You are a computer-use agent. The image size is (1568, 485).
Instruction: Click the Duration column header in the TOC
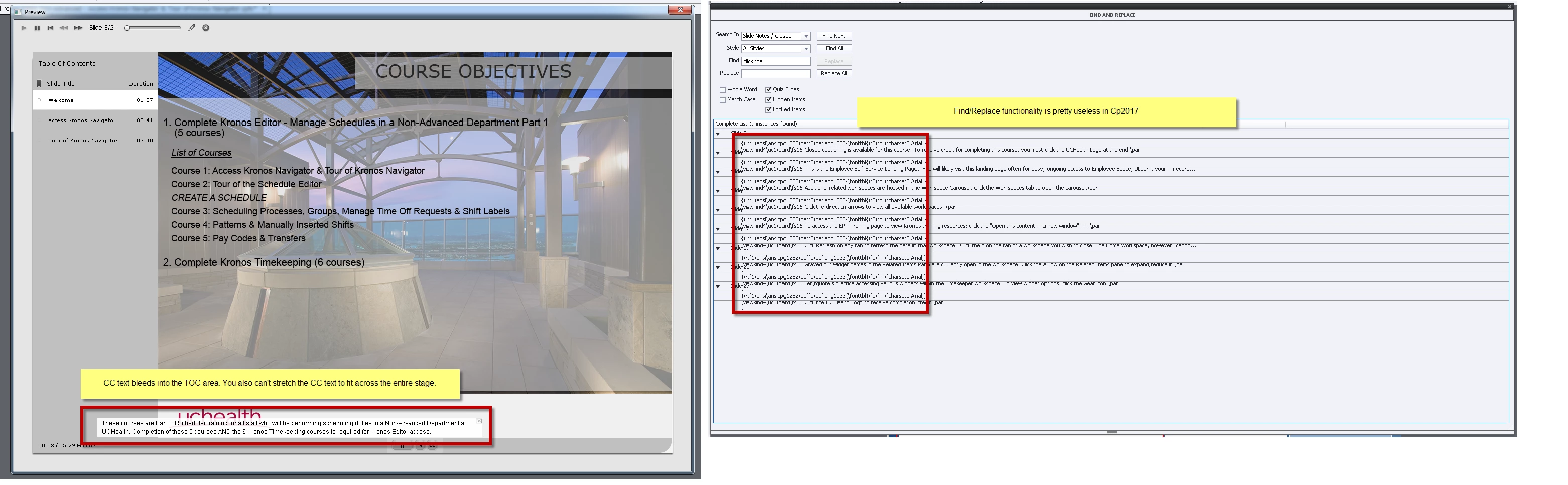coord(141,84)
